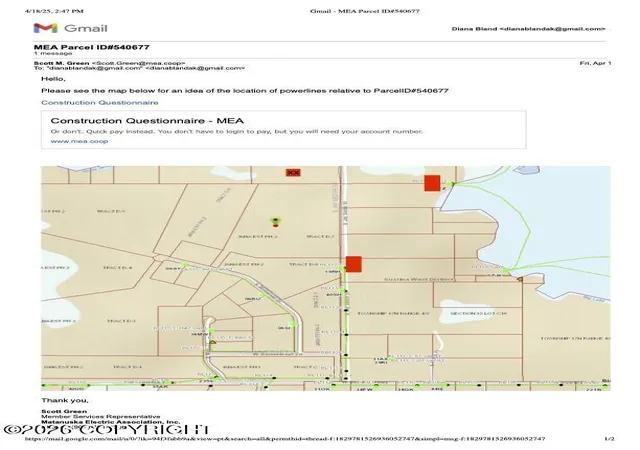This screenshot has width=640, height=450.
Task: Click the mail.google.com URL in footer
Action: (285, 439)
